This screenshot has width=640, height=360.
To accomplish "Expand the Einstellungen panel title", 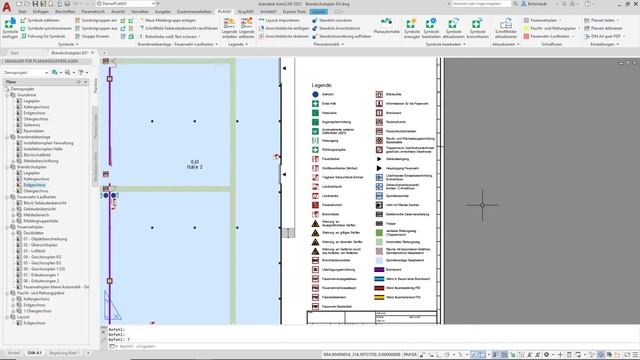I will (x=604, y=44).
